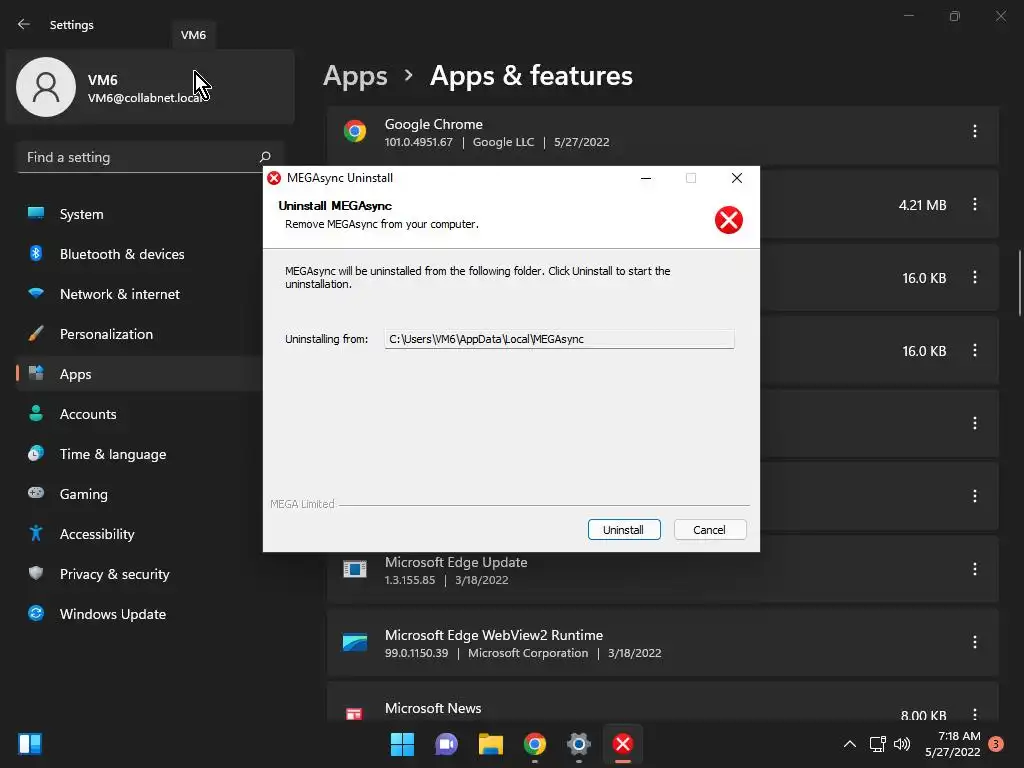This screenshot has height=768, width=1024.
Task: Open more options for Google Chrome
Action: click(x=974, y=131)
